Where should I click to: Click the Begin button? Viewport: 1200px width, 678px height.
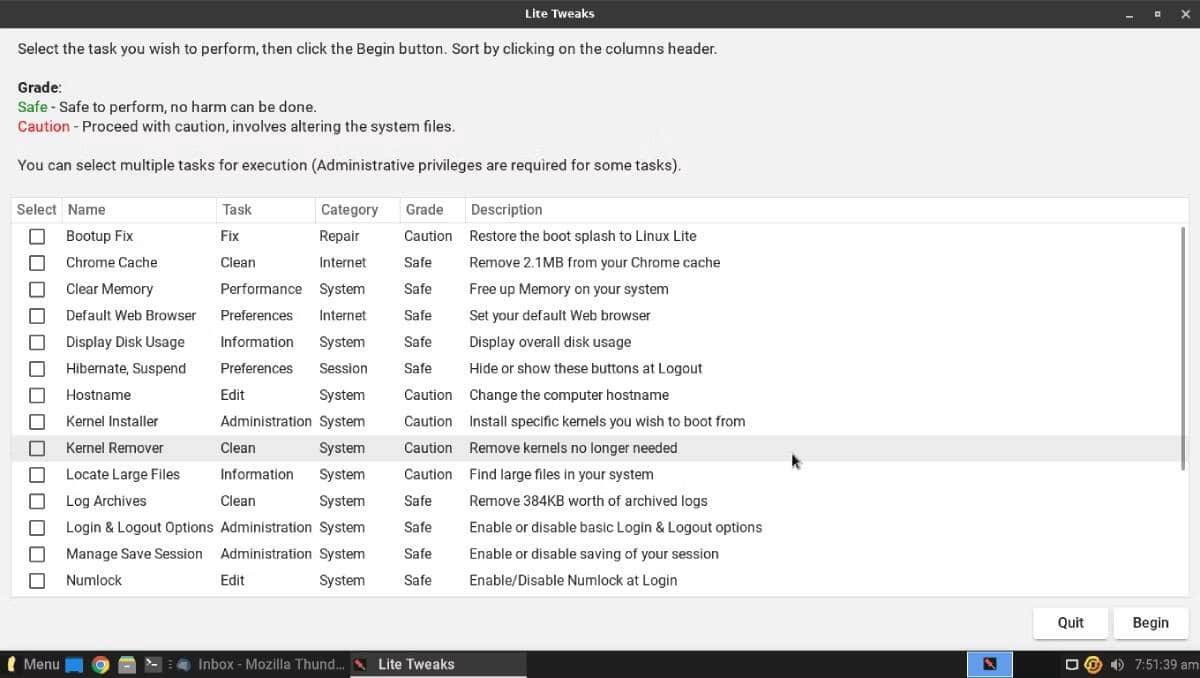tap(1150, 622)
